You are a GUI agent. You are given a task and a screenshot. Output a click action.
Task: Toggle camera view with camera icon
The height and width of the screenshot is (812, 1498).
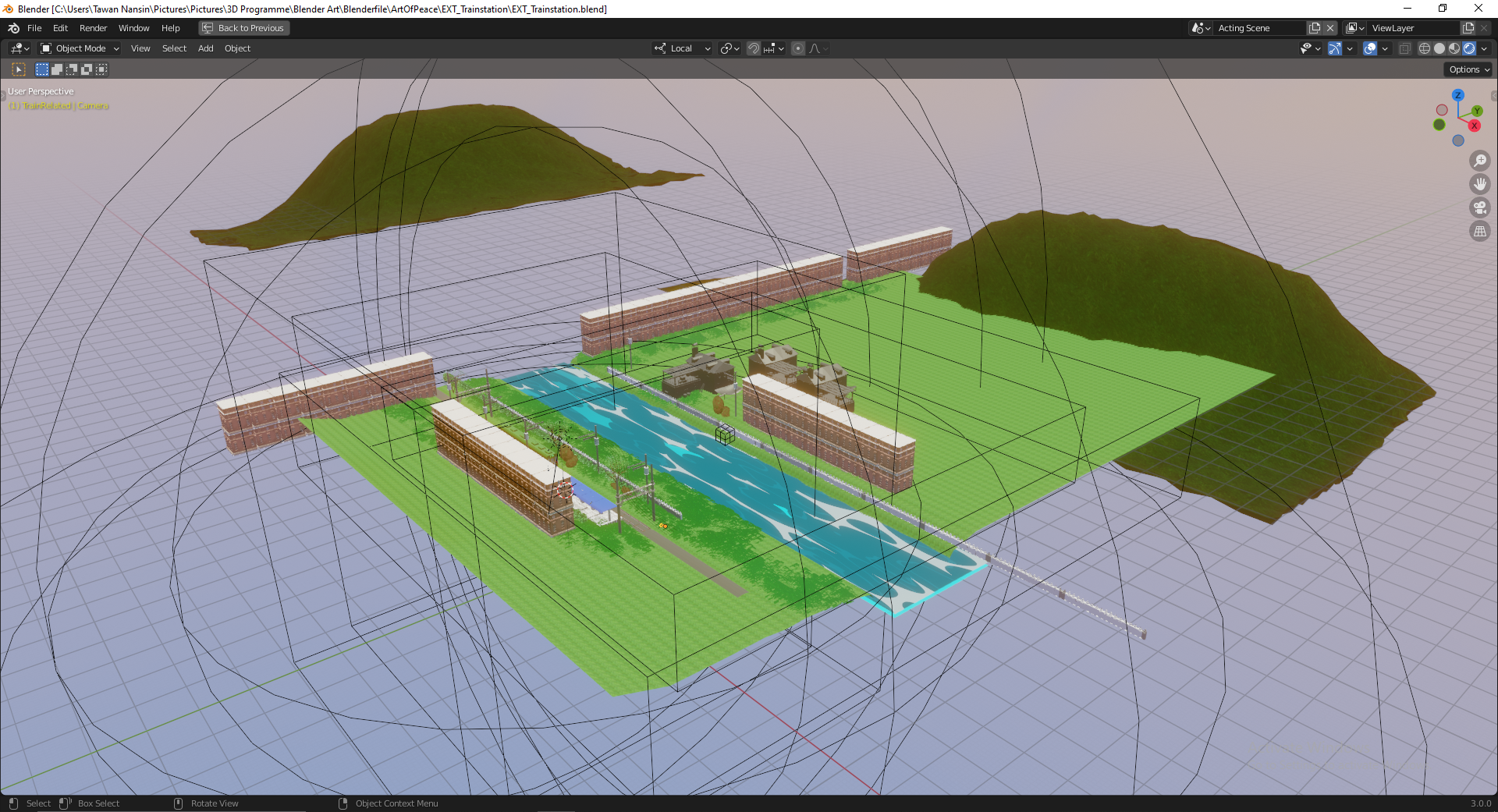(x=1479, y=207)
